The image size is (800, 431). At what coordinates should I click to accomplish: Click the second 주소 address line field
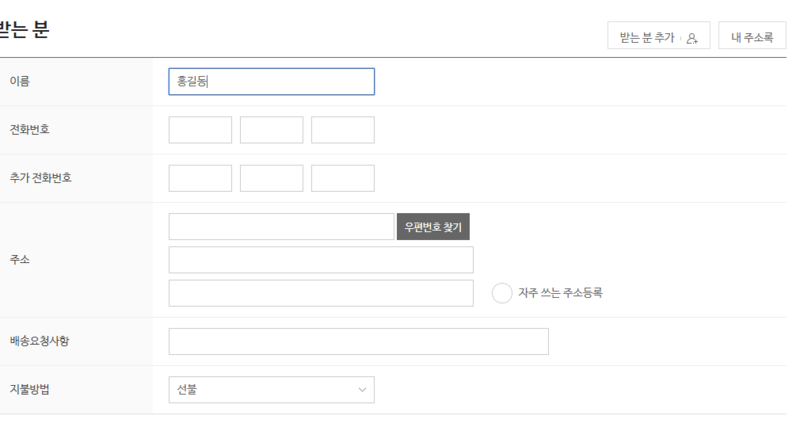coord(321,260)
